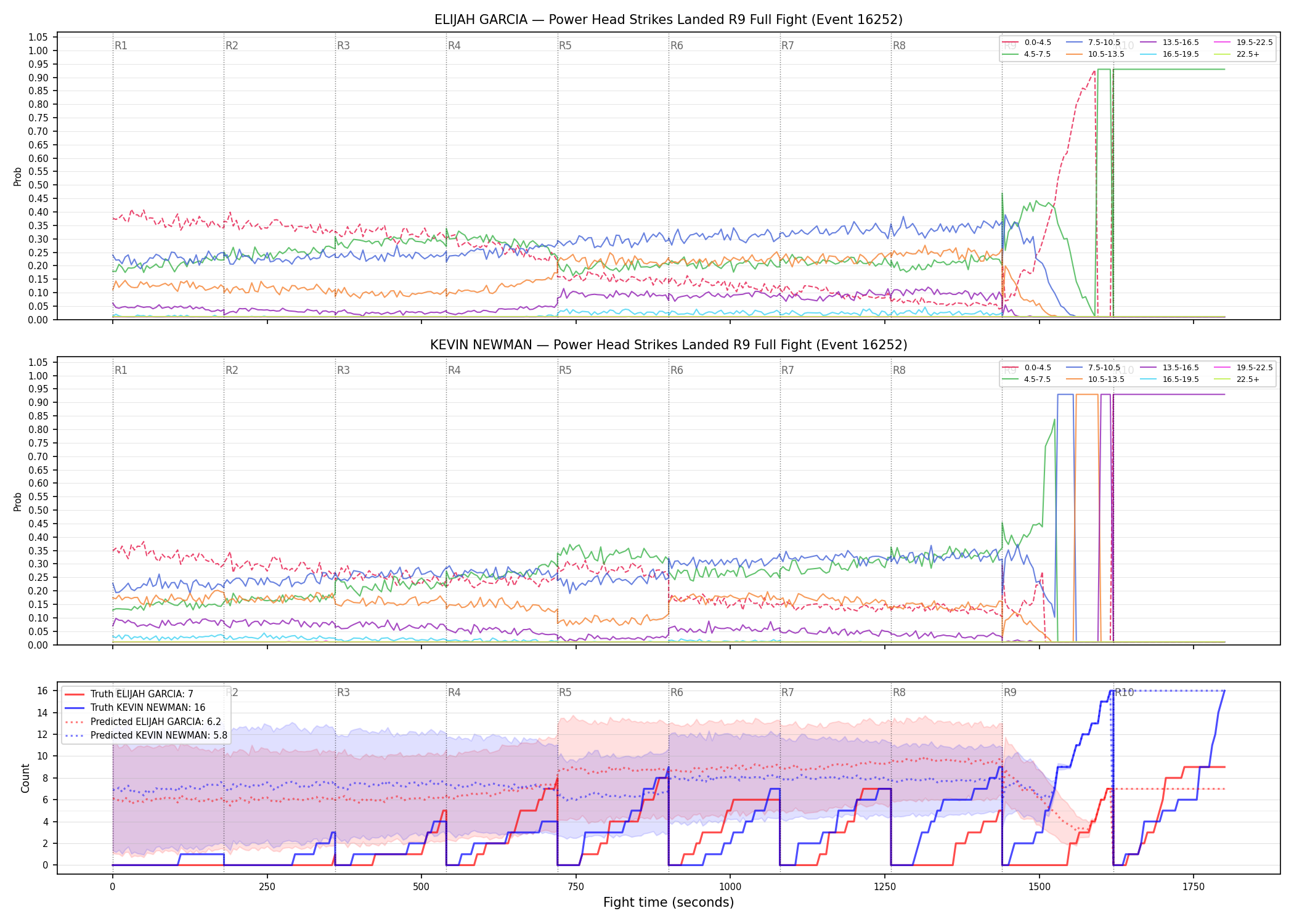Viewport: 1294px width, 924px height.
Task: Click Truth KEVIN NEWMAN: 16 legend entry
Action: [135, 708]
